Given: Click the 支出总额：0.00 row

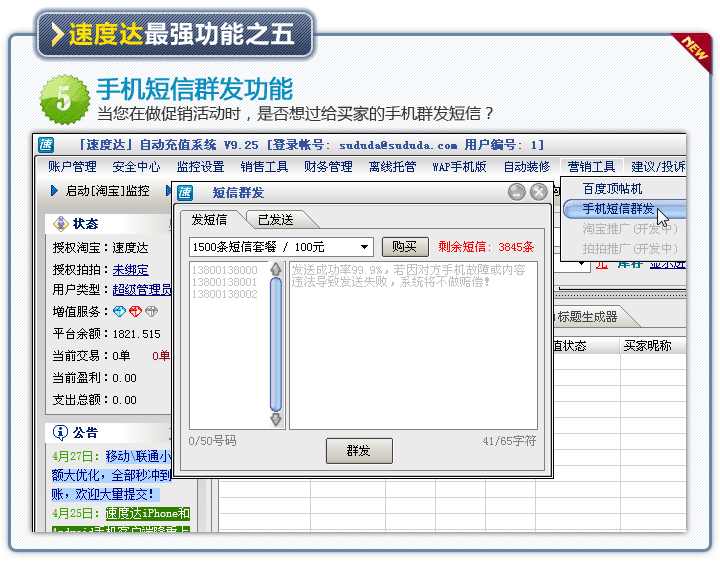Looking at the screenshot, I should pos(94,400).
